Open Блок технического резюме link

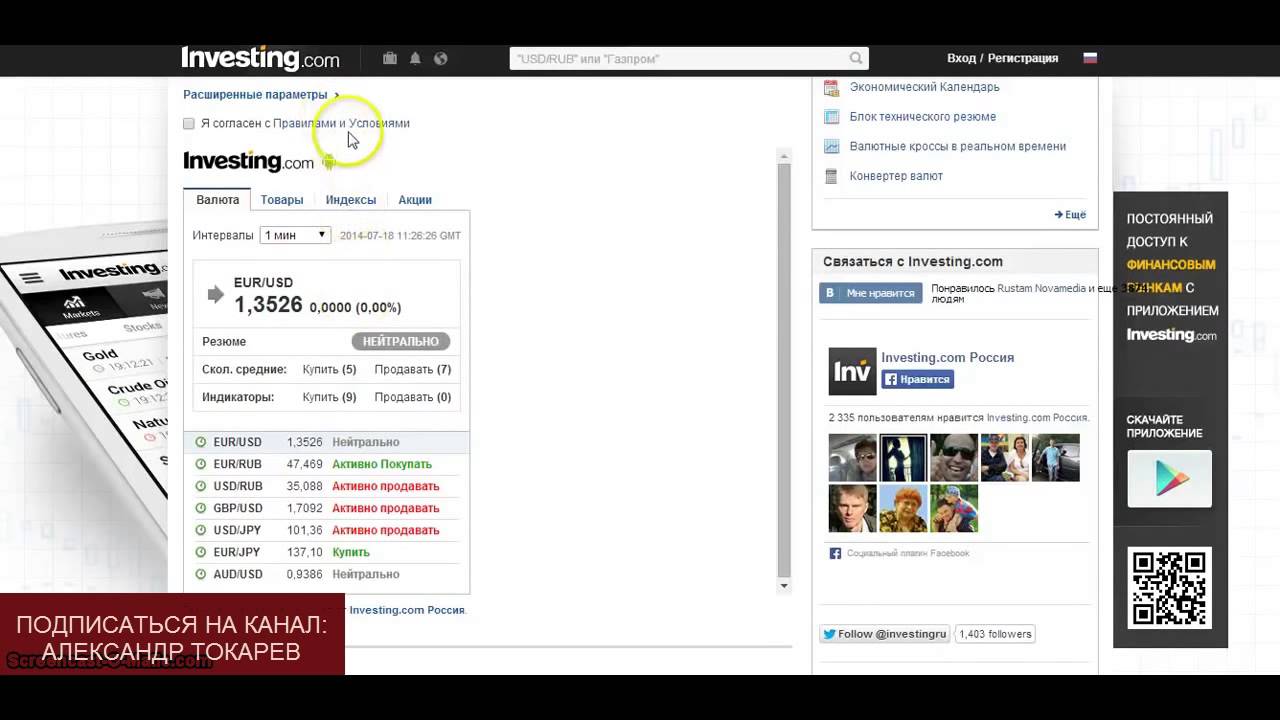click(x=922, y=117)
